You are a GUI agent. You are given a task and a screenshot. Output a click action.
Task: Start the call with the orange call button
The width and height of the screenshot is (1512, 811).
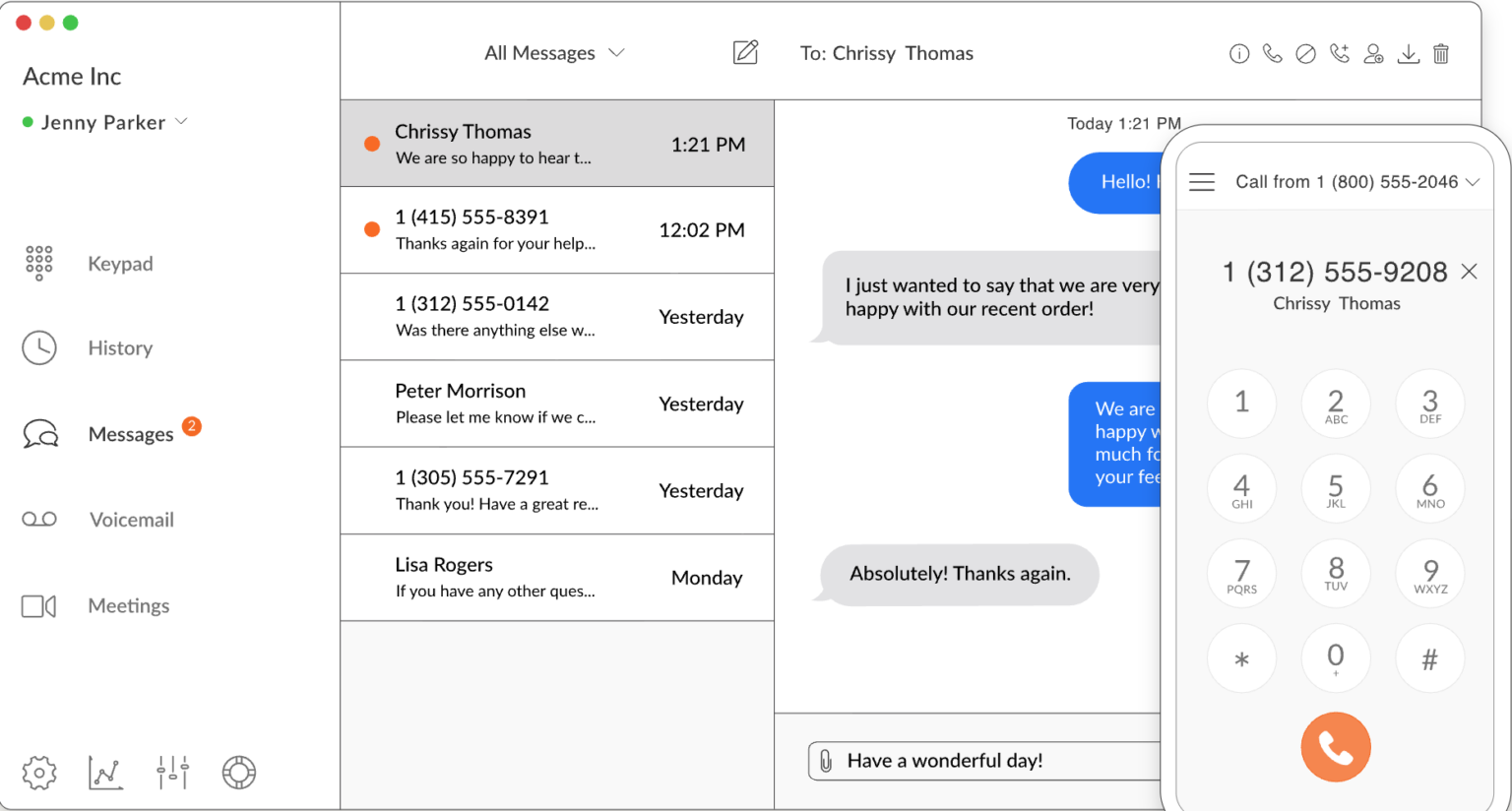coord(1336,746)
